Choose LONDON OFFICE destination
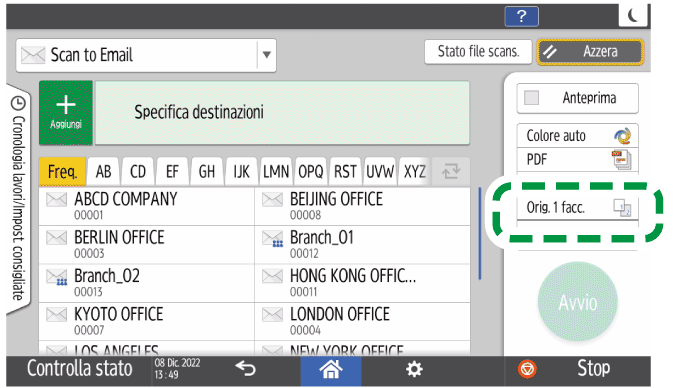The height and width of the screenshot is (388, 675). (x=362, y=321)
